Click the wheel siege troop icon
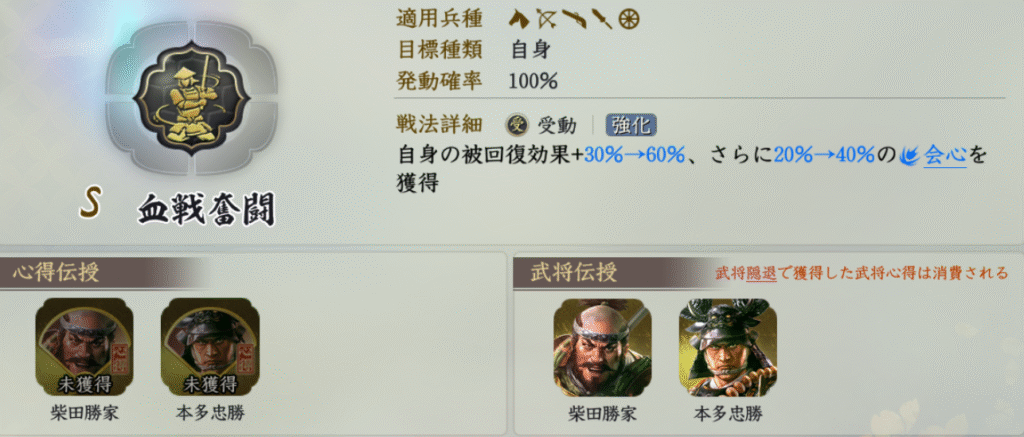The image size is (1024, 437). pyautogui.click(x=628, y=19)
